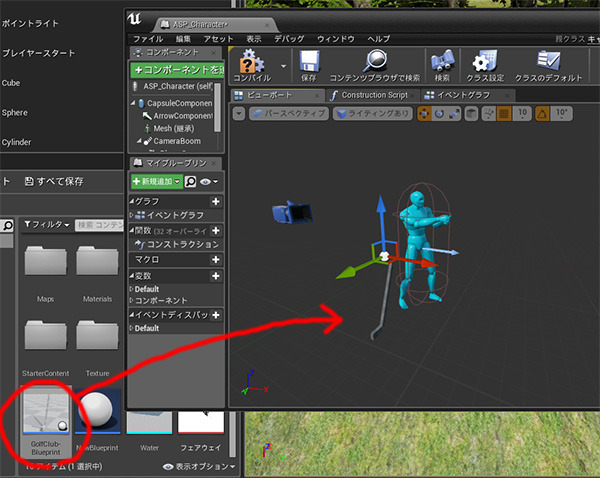Screen dimensions: 600x478
Task: Click Save All (すべて保存) in Content Browser
Action: tap(54, 181)
